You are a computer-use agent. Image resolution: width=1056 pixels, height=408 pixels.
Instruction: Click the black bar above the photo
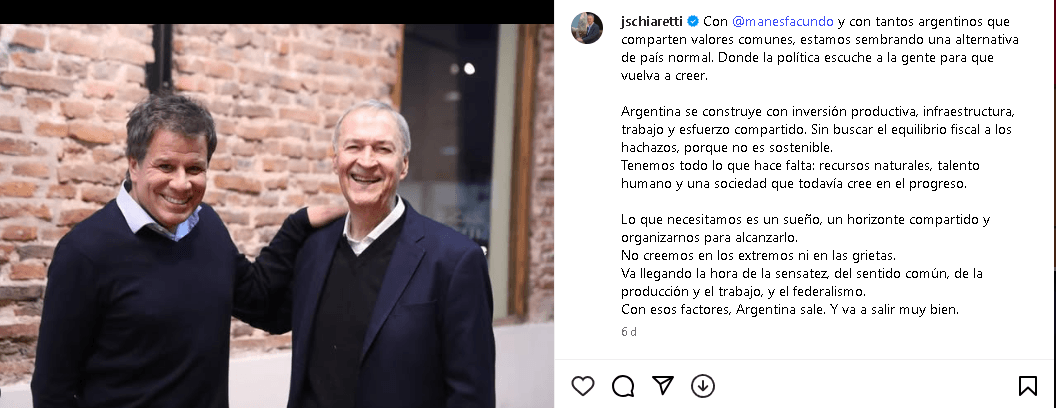pos(277,11)
